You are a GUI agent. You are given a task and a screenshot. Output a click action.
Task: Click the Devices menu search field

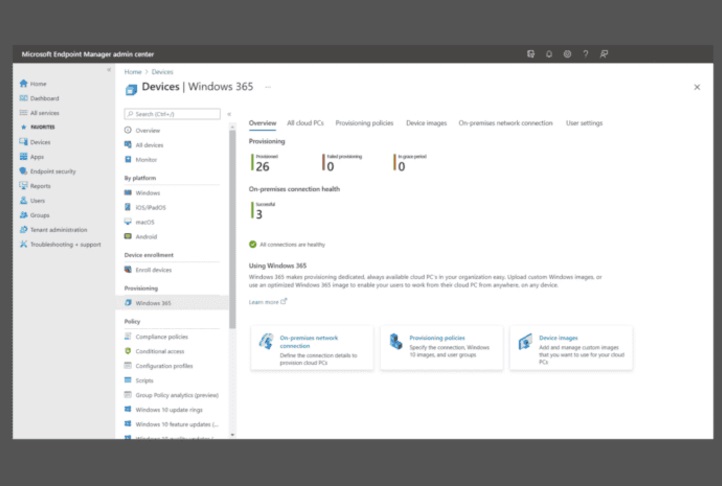(172, 114)
